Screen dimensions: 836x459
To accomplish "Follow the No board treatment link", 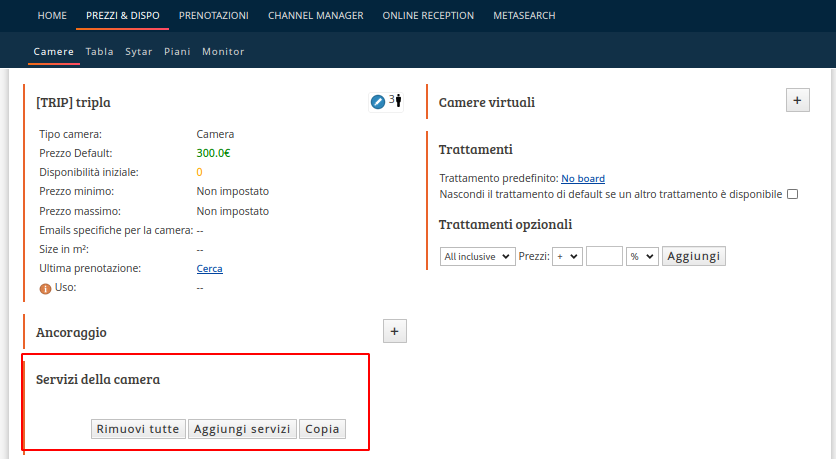I will 583,179.
